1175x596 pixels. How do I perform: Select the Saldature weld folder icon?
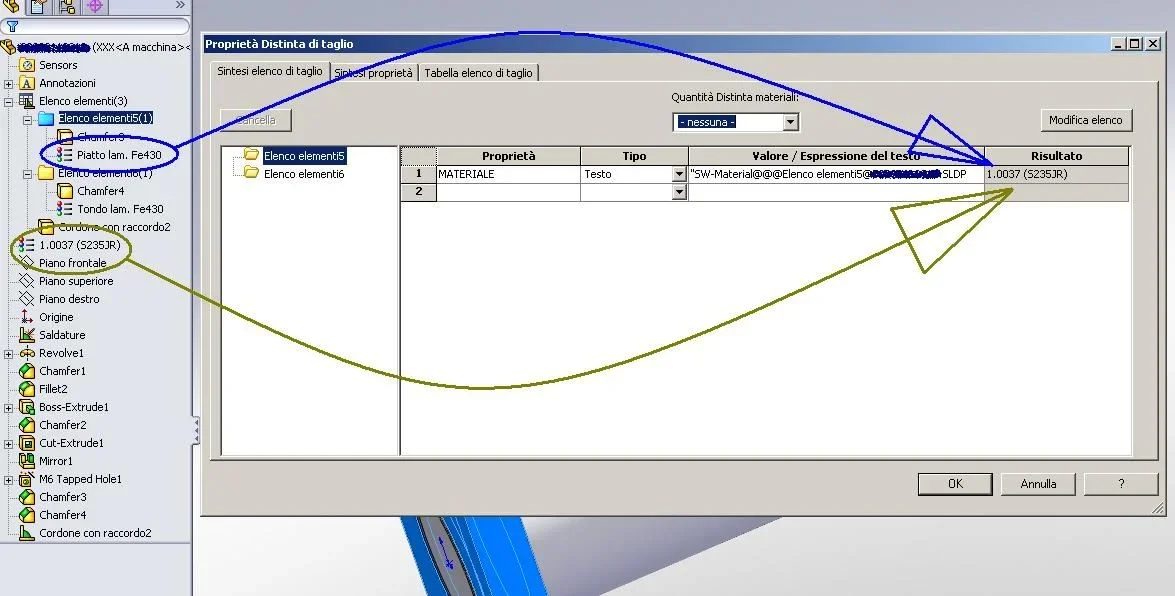27,335
